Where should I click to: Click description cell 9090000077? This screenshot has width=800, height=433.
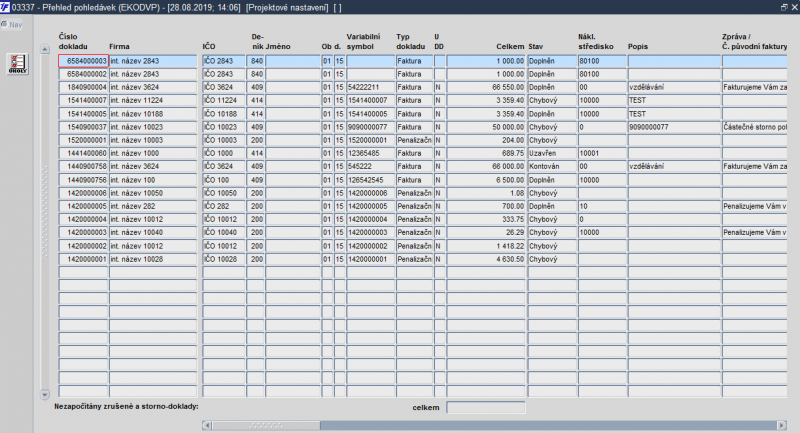(x=674, y=127)
